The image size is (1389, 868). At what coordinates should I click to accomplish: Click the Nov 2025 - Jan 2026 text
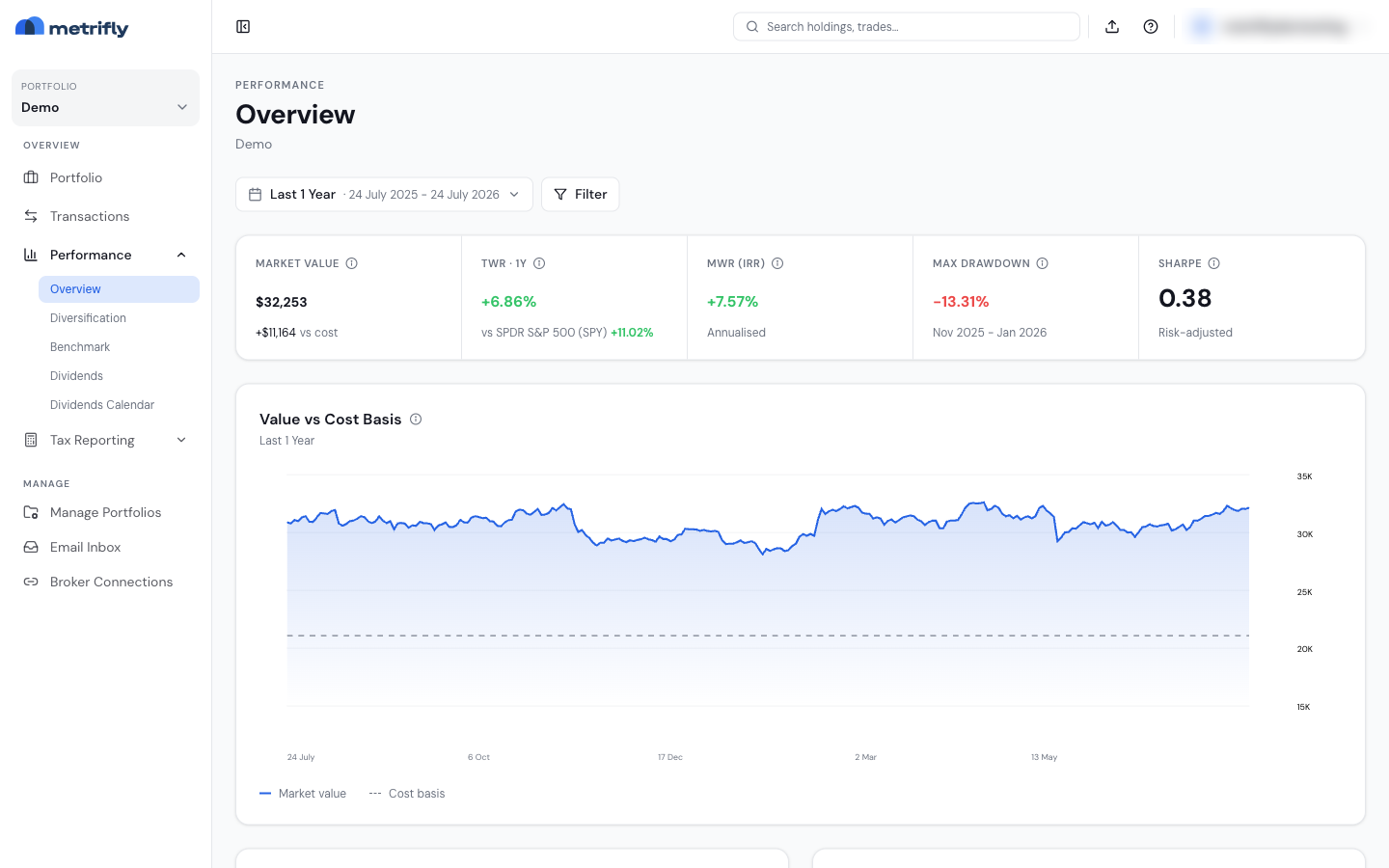click(990, 333)
